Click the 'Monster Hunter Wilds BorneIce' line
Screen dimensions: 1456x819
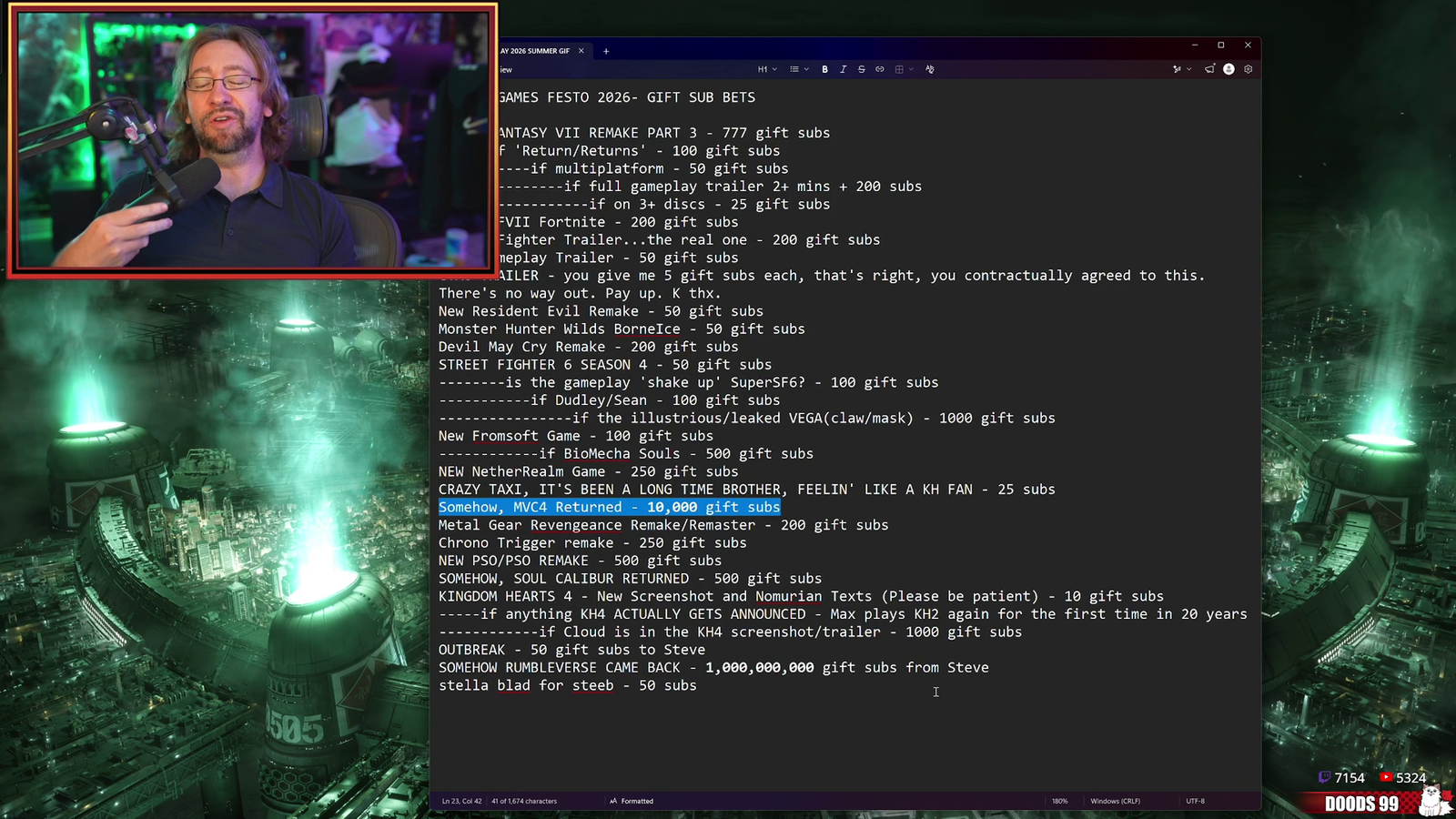622,329
